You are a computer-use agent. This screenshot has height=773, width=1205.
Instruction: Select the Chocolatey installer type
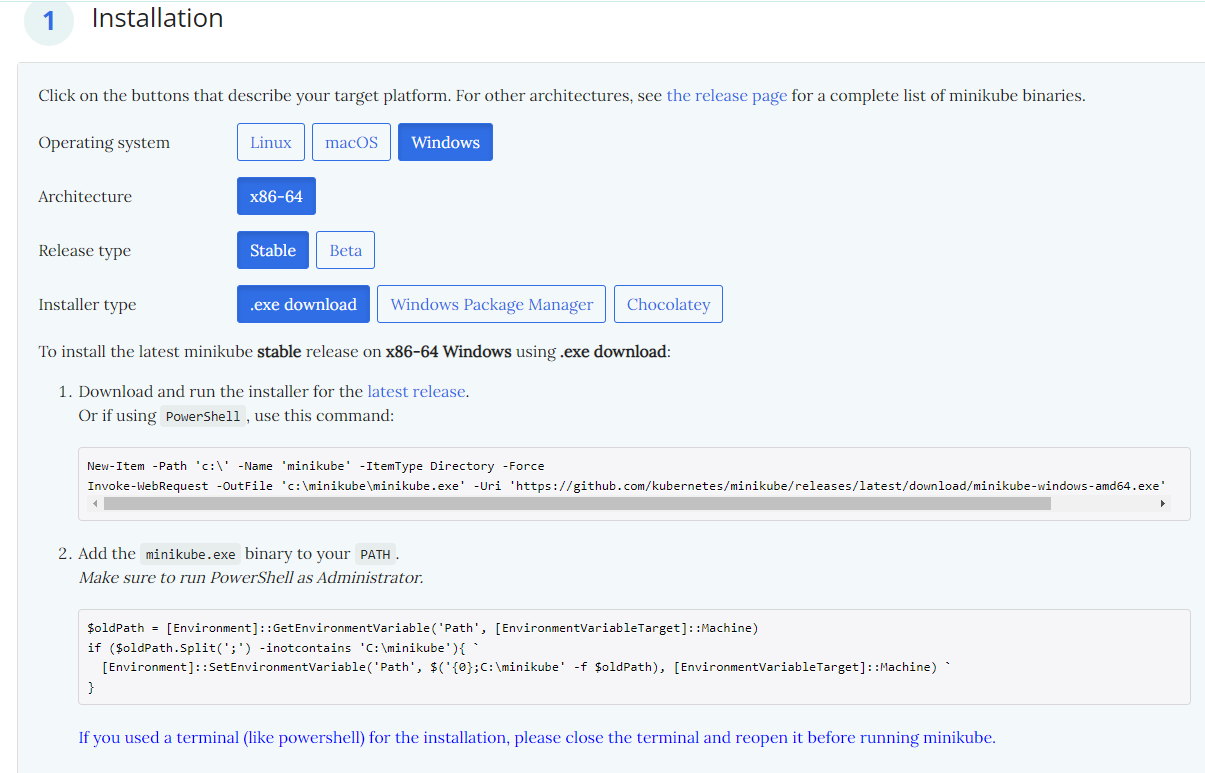coord(668,304)
